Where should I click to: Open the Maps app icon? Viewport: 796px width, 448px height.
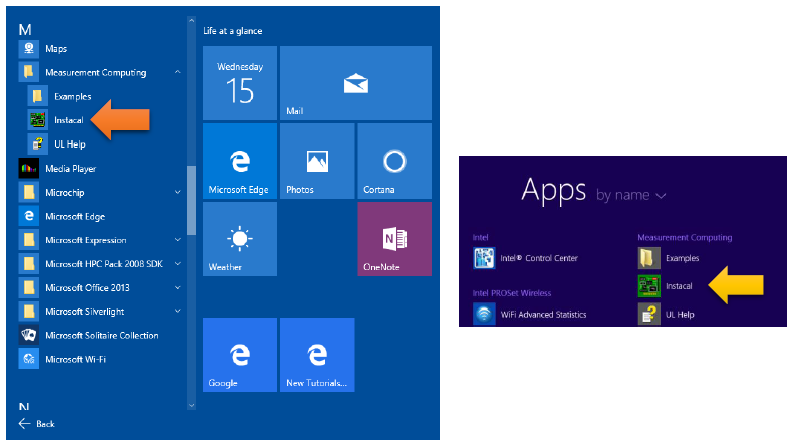click(28, 49)
